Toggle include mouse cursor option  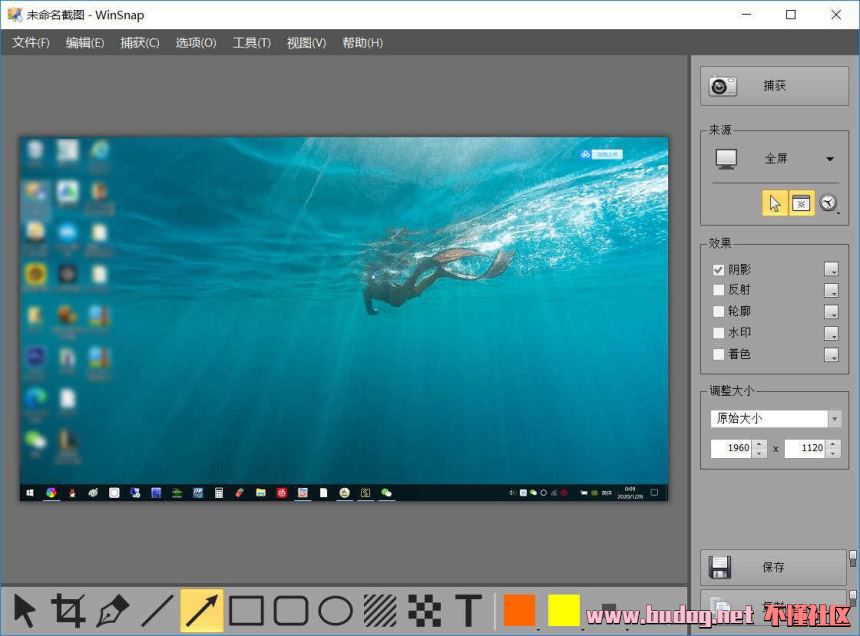pos(774,203)
